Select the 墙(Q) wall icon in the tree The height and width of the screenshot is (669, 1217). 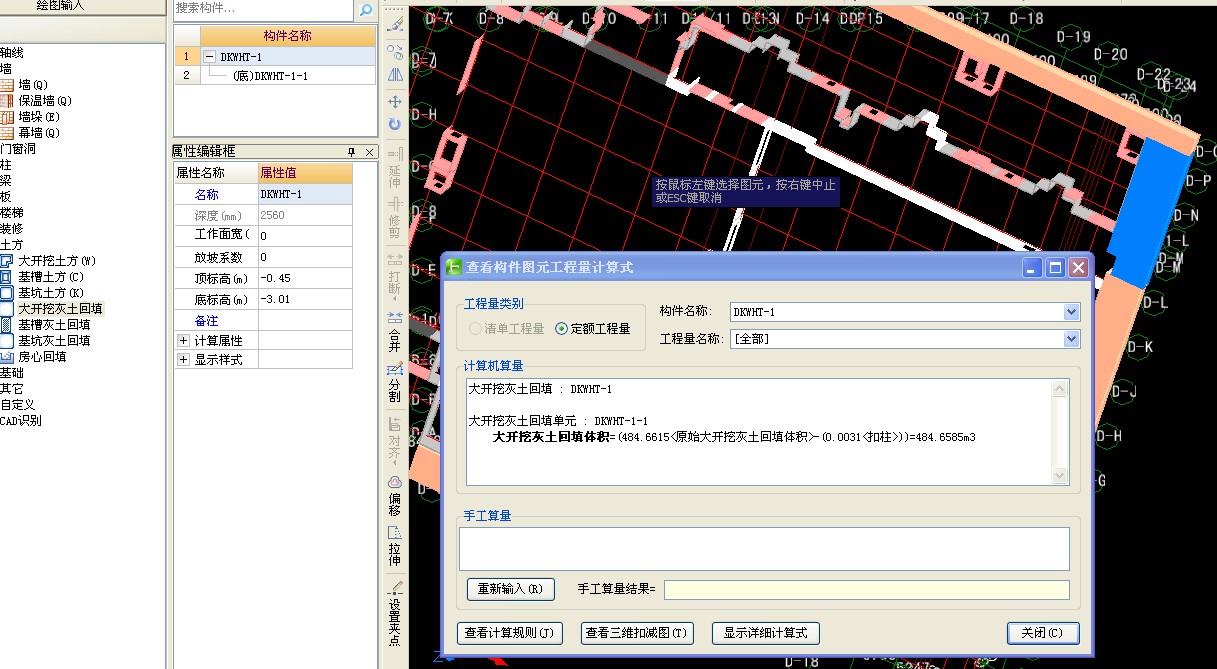pyautogui.click(x=8, y=85)
